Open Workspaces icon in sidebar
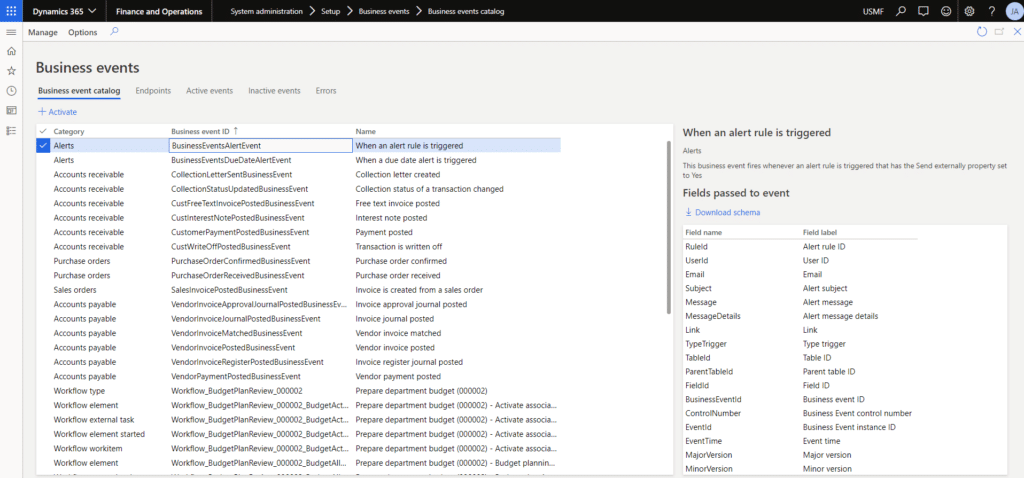1024x478 pixels. point(10,110)
